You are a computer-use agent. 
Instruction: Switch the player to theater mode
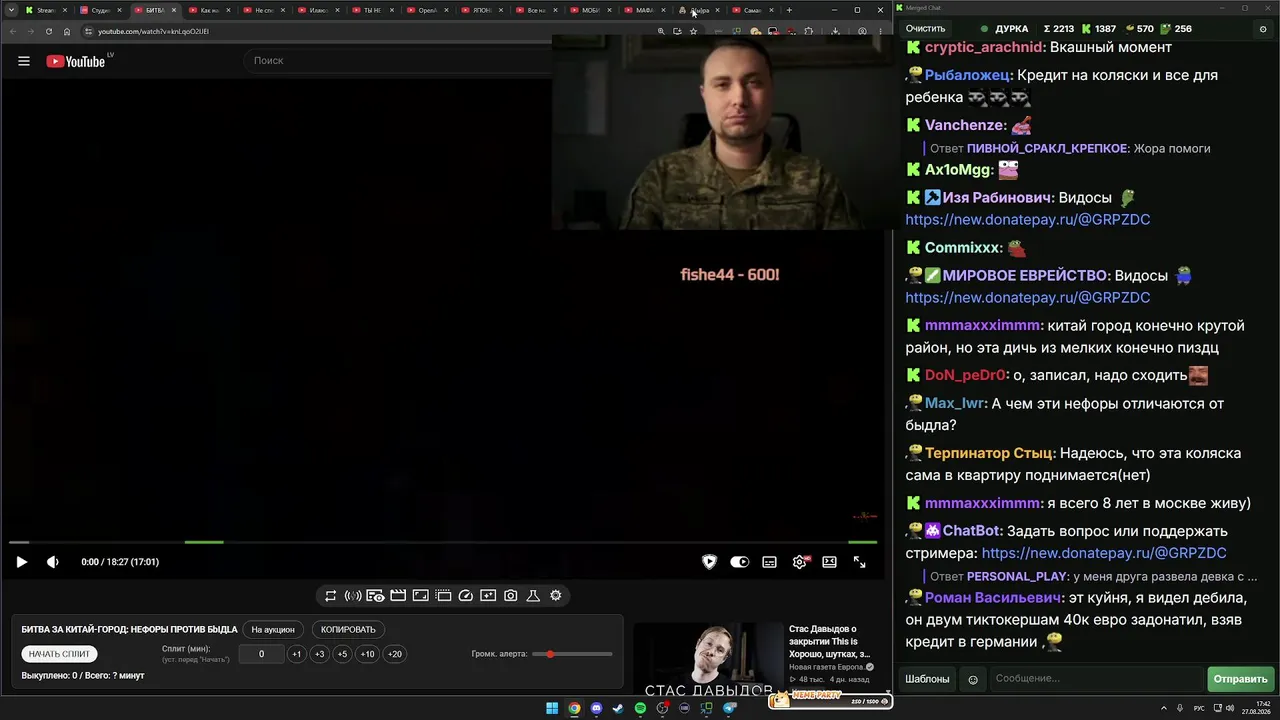coord(829,562)
